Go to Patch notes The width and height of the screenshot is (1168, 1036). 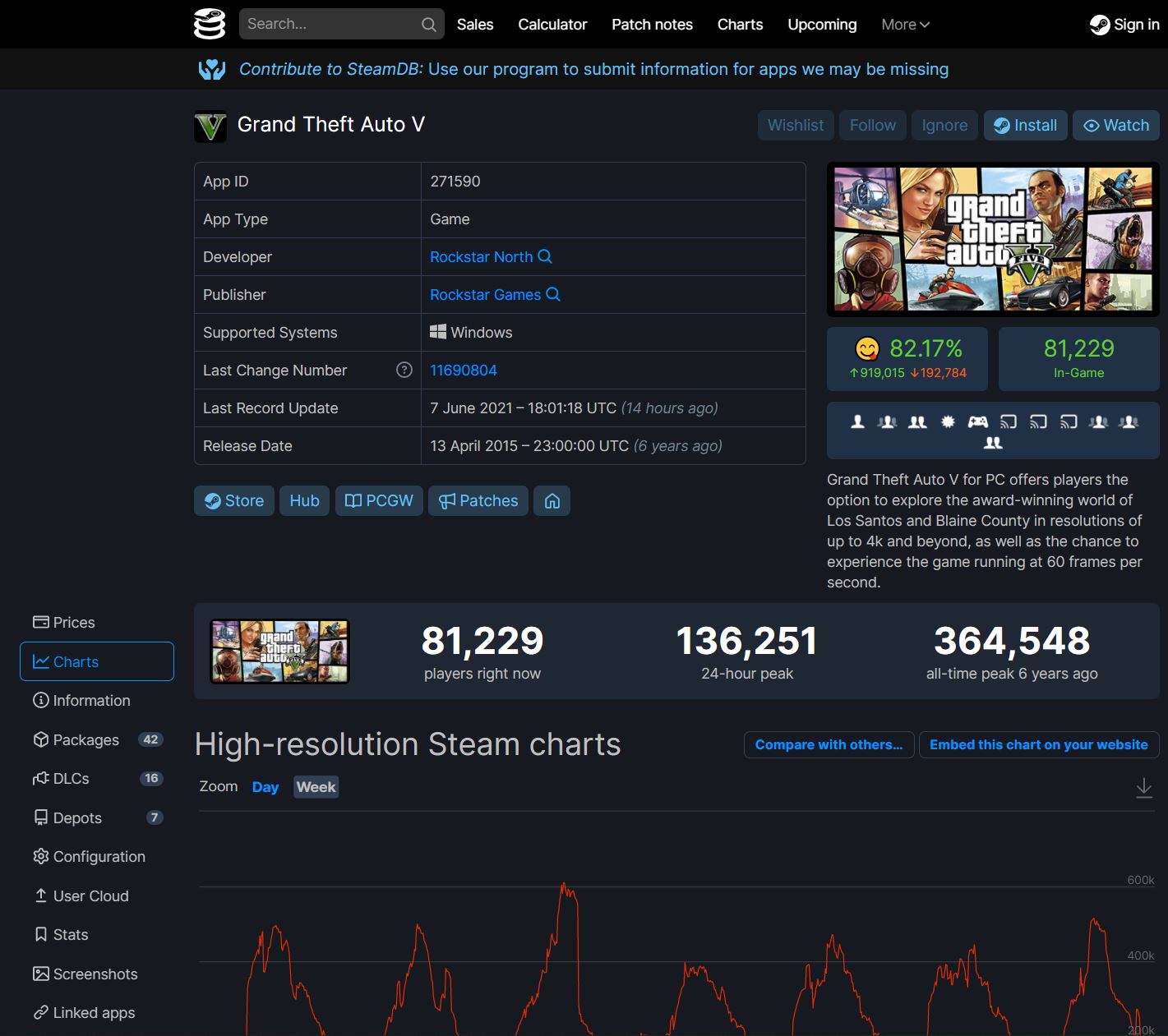pyautogui.click(x=652, y=25)
